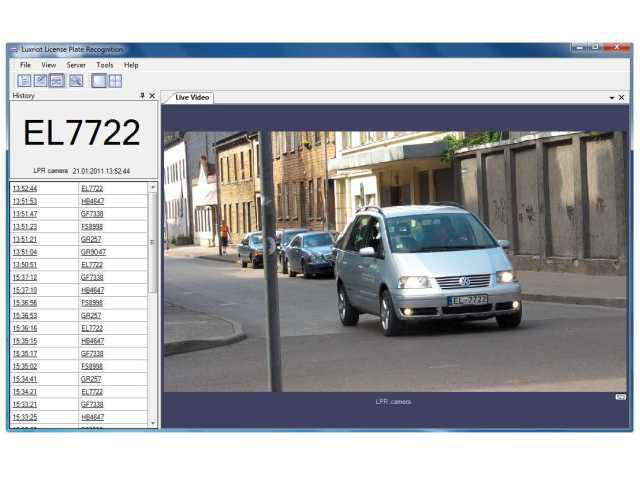Open the Live Video tab list dropdown
The width and height of the screenshot is (640, 480).
[x=611, y=98]
